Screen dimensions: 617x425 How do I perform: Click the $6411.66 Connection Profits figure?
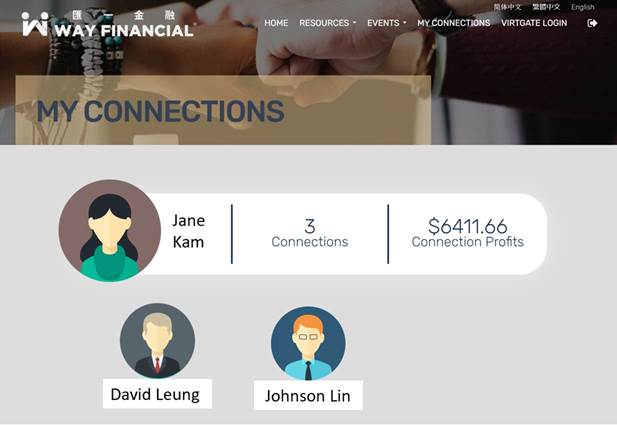click(467, 233)
